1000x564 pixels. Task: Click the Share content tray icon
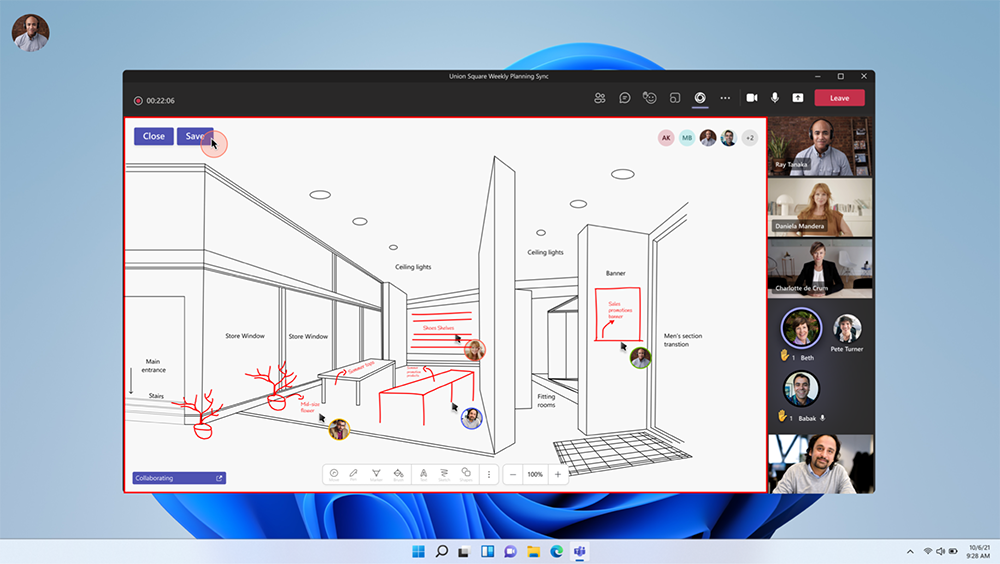click(x=798, y=98)
